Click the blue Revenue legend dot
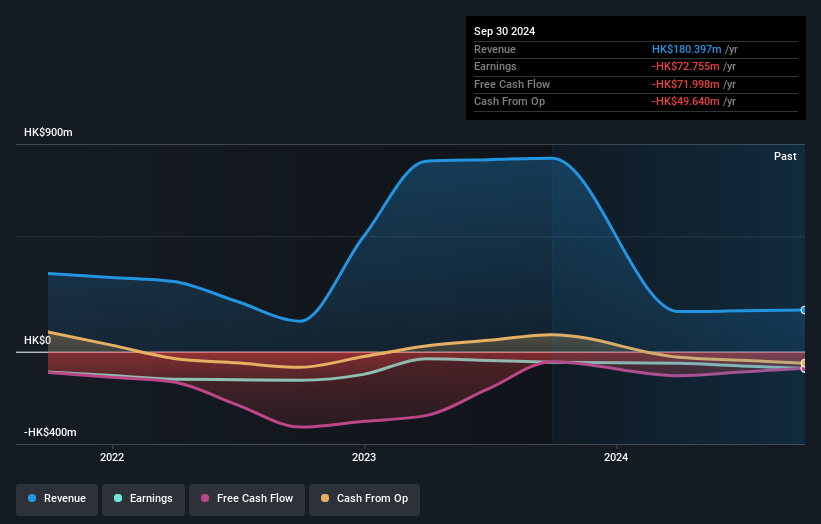821x524 pixels. click(32, 498)
